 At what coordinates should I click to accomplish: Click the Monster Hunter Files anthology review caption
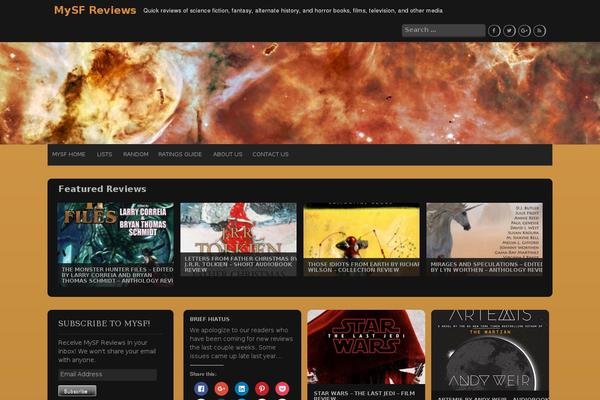point(117,275)
